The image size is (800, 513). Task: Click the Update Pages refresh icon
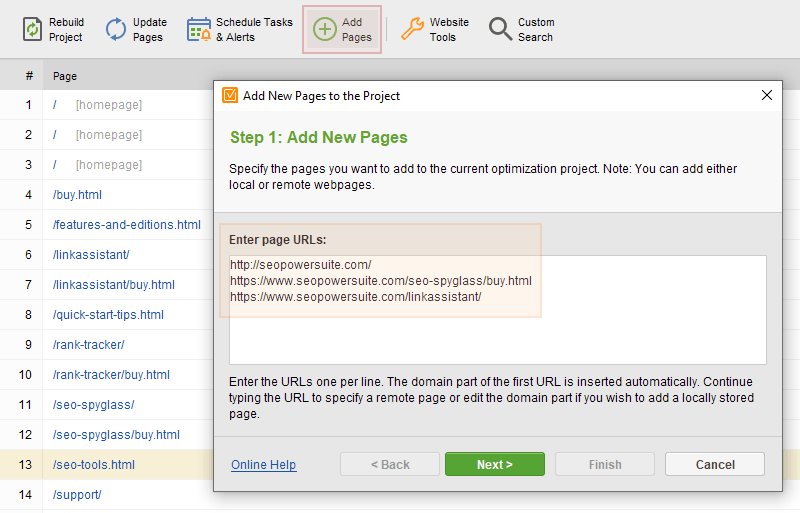point(116,29)
